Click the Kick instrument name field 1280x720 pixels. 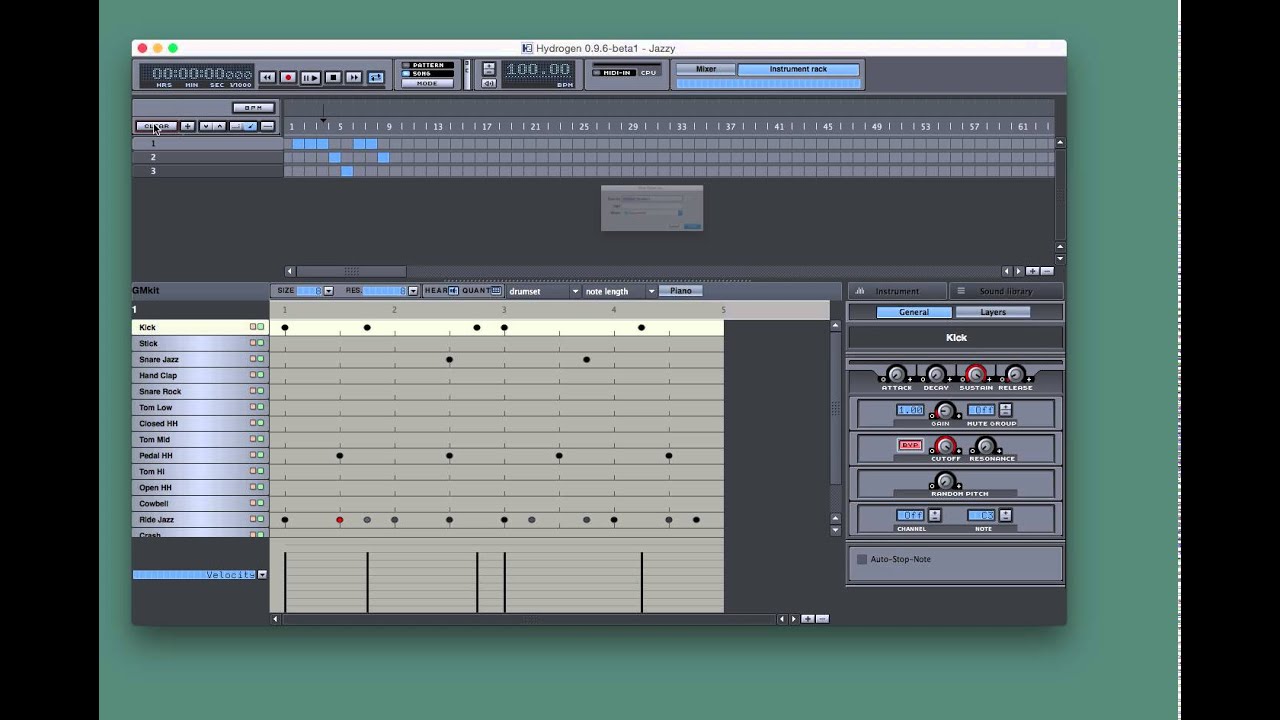[956, 338]
